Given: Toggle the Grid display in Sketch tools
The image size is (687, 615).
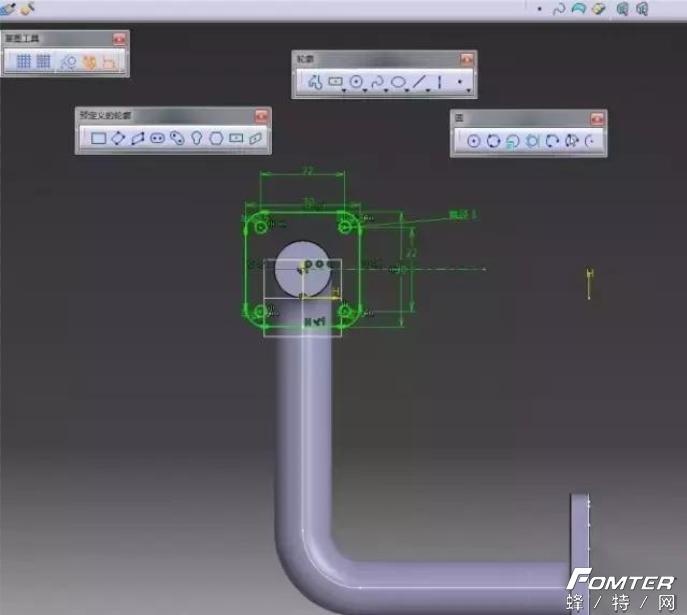Looking at the screenshot, I should 24,61.
